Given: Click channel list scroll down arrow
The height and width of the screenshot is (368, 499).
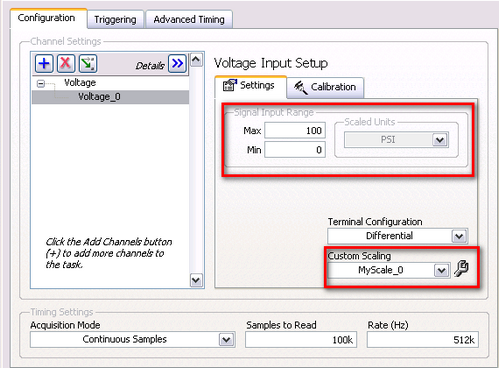Looking at the screenshot, I should click(x=196, y=280).
